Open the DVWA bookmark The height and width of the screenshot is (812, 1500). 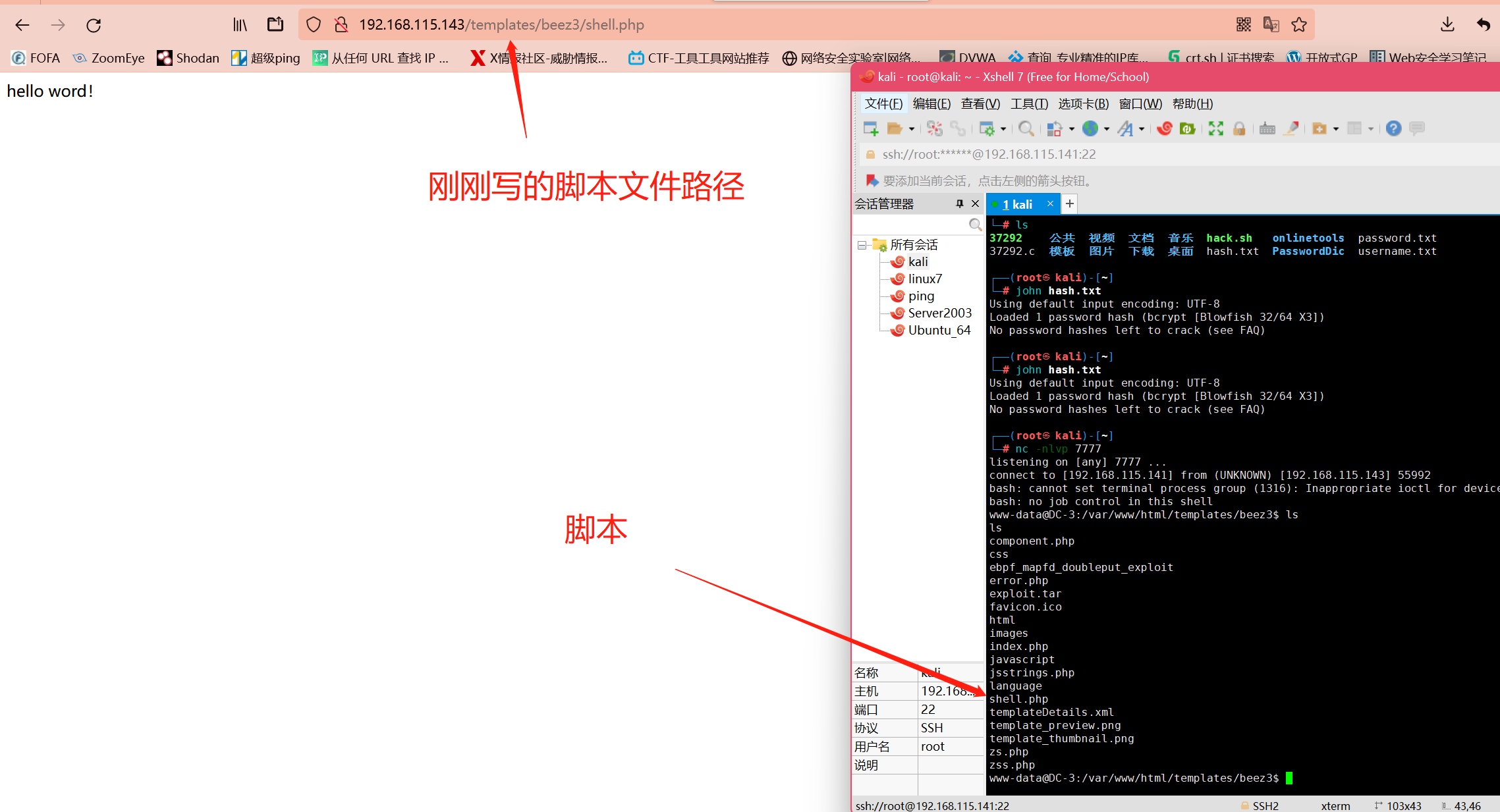tap(976, 58)
